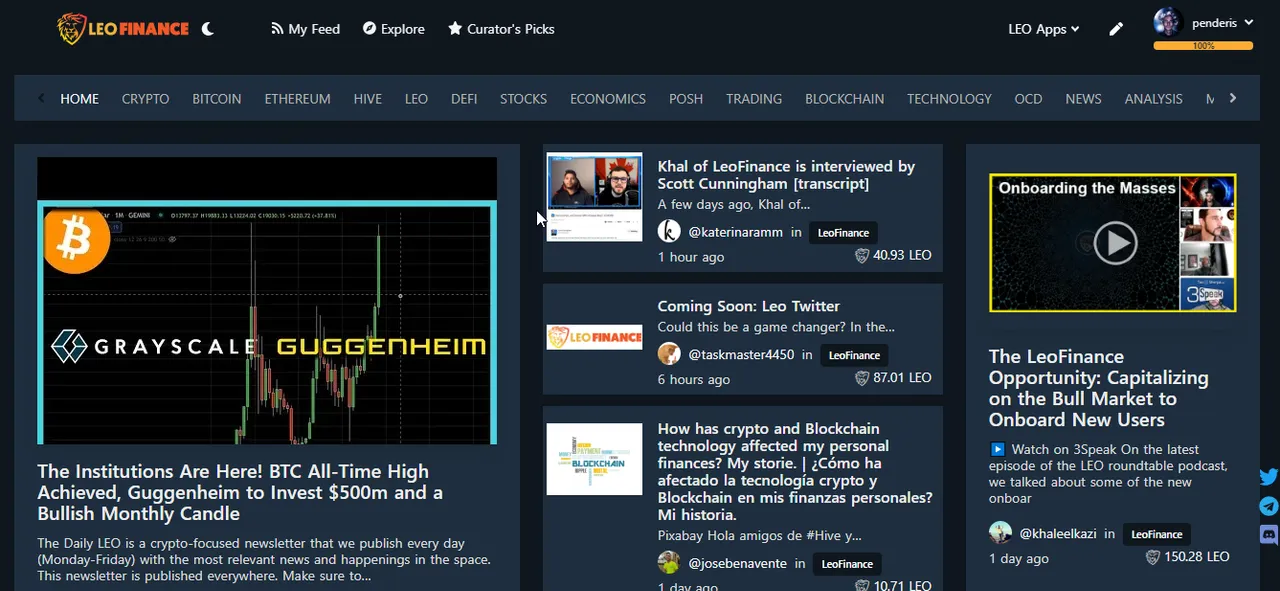
Task: Click @katerinaramm avatar icon
Action: pyautogui.click(x=669, y=231)
